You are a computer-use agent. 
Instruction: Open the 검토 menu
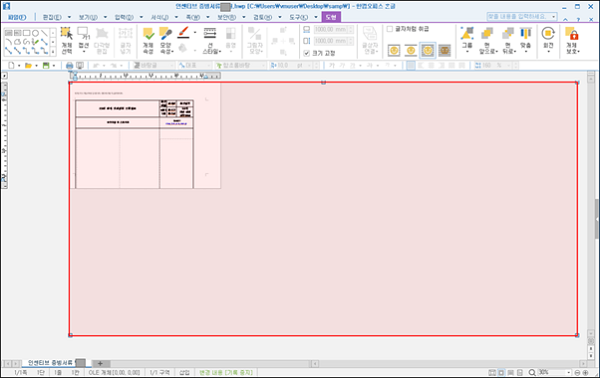tap(262, 17)
